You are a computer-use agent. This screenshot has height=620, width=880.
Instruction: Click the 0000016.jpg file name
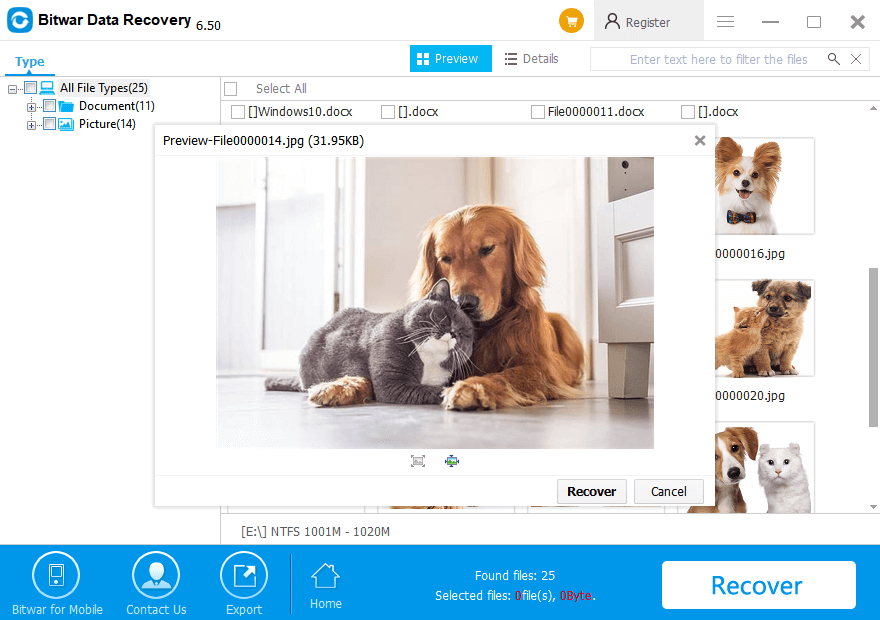(x=750, y=254)
